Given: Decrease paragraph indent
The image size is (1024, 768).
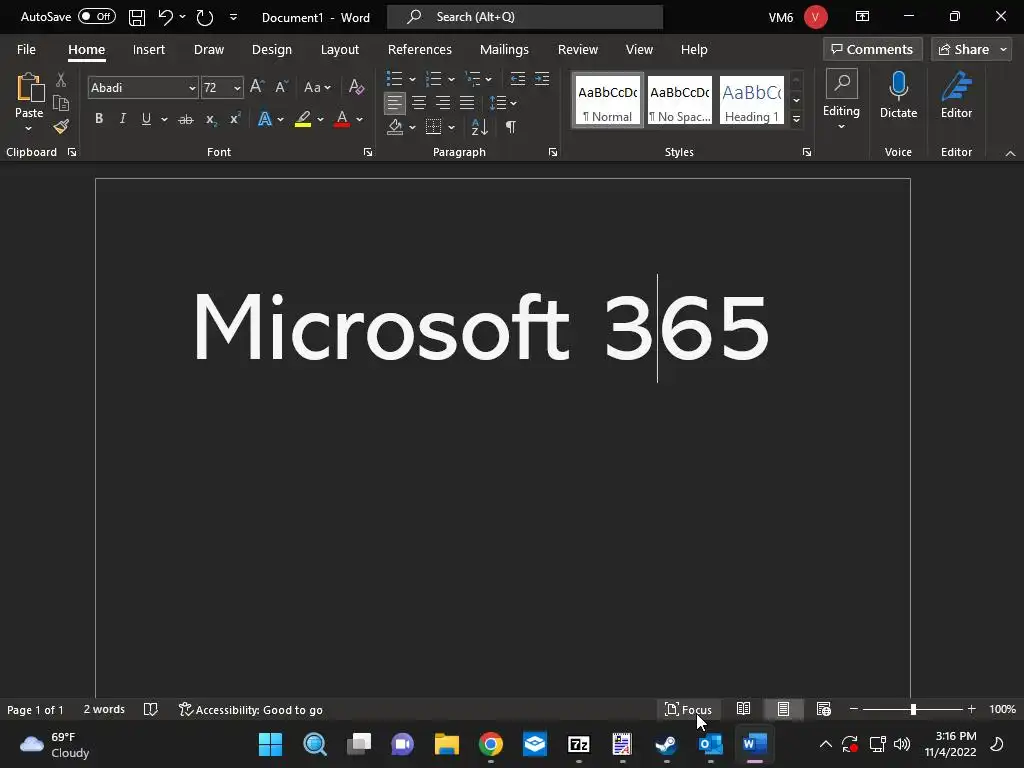Looking at the screenshot, I should tap(518, 79).
